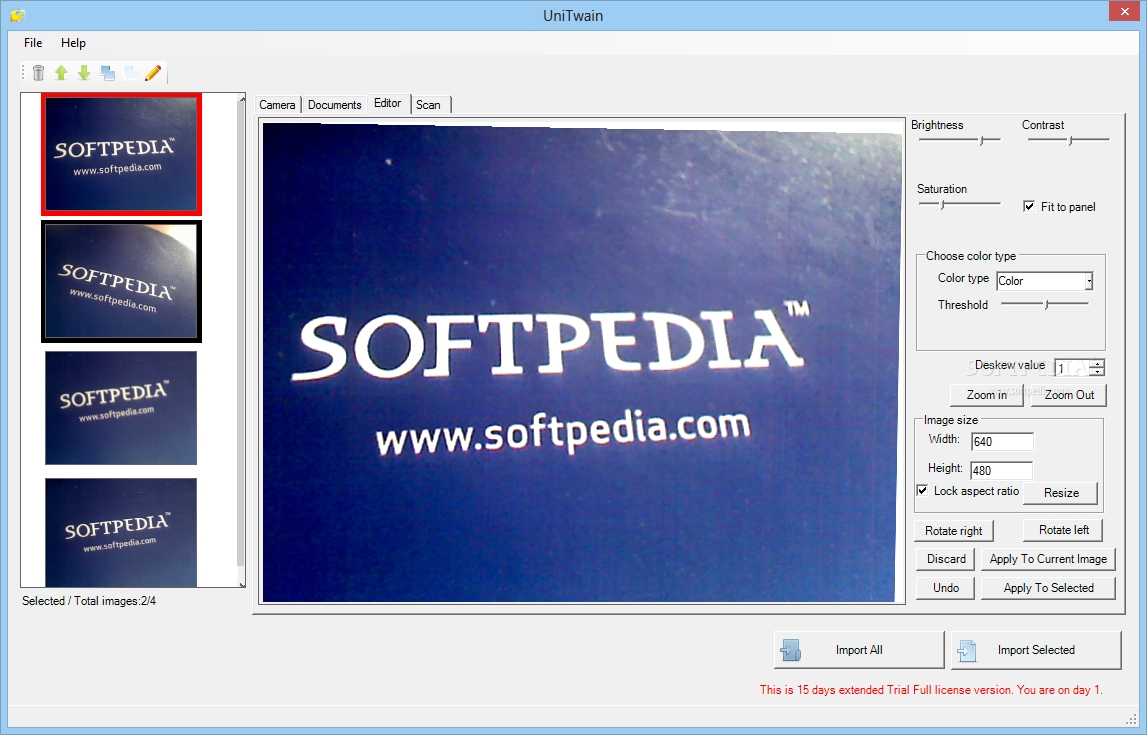Click the Rotate right button
1147x735 pixels.
953,531
